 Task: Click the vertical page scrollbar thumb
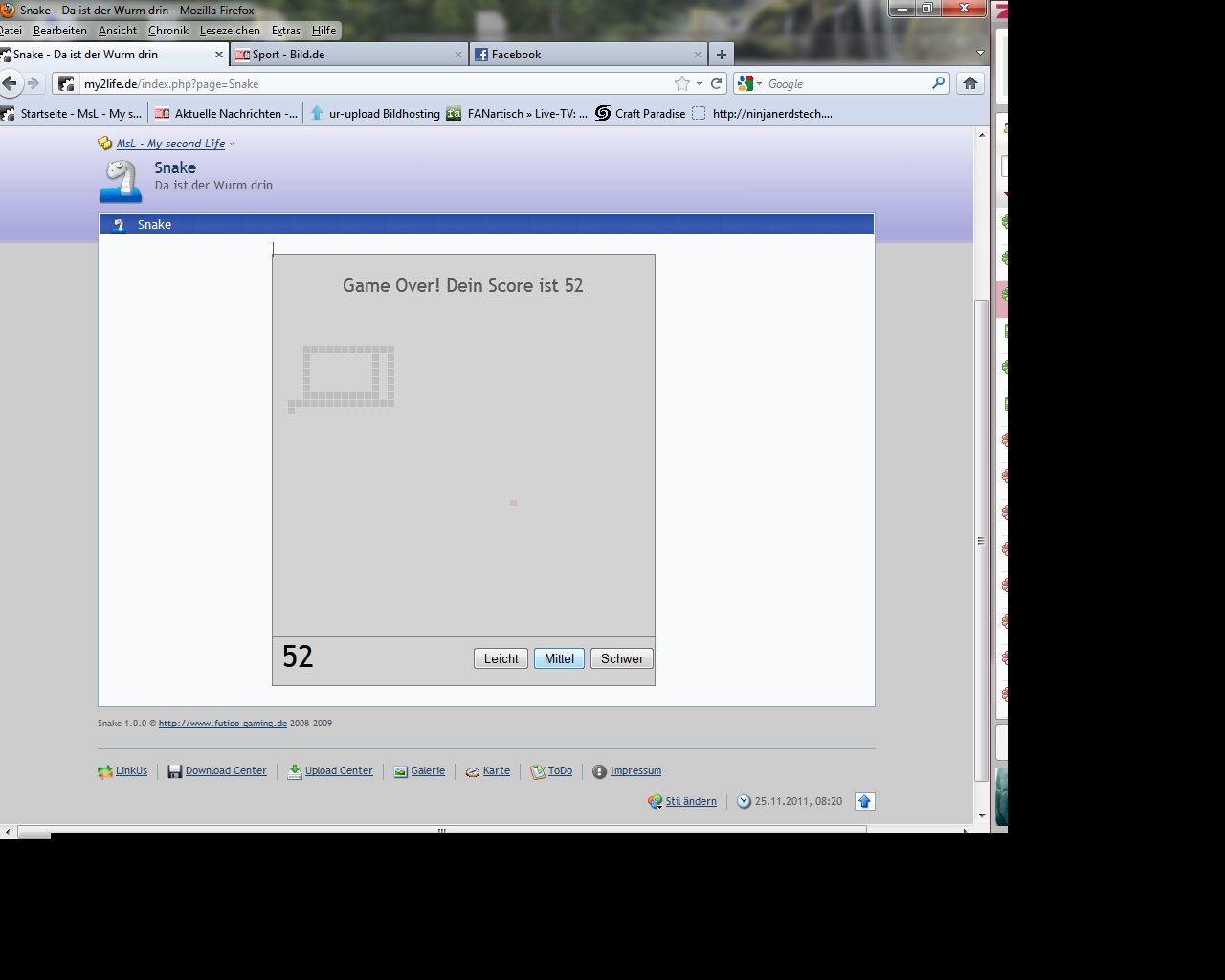[981, 541]
